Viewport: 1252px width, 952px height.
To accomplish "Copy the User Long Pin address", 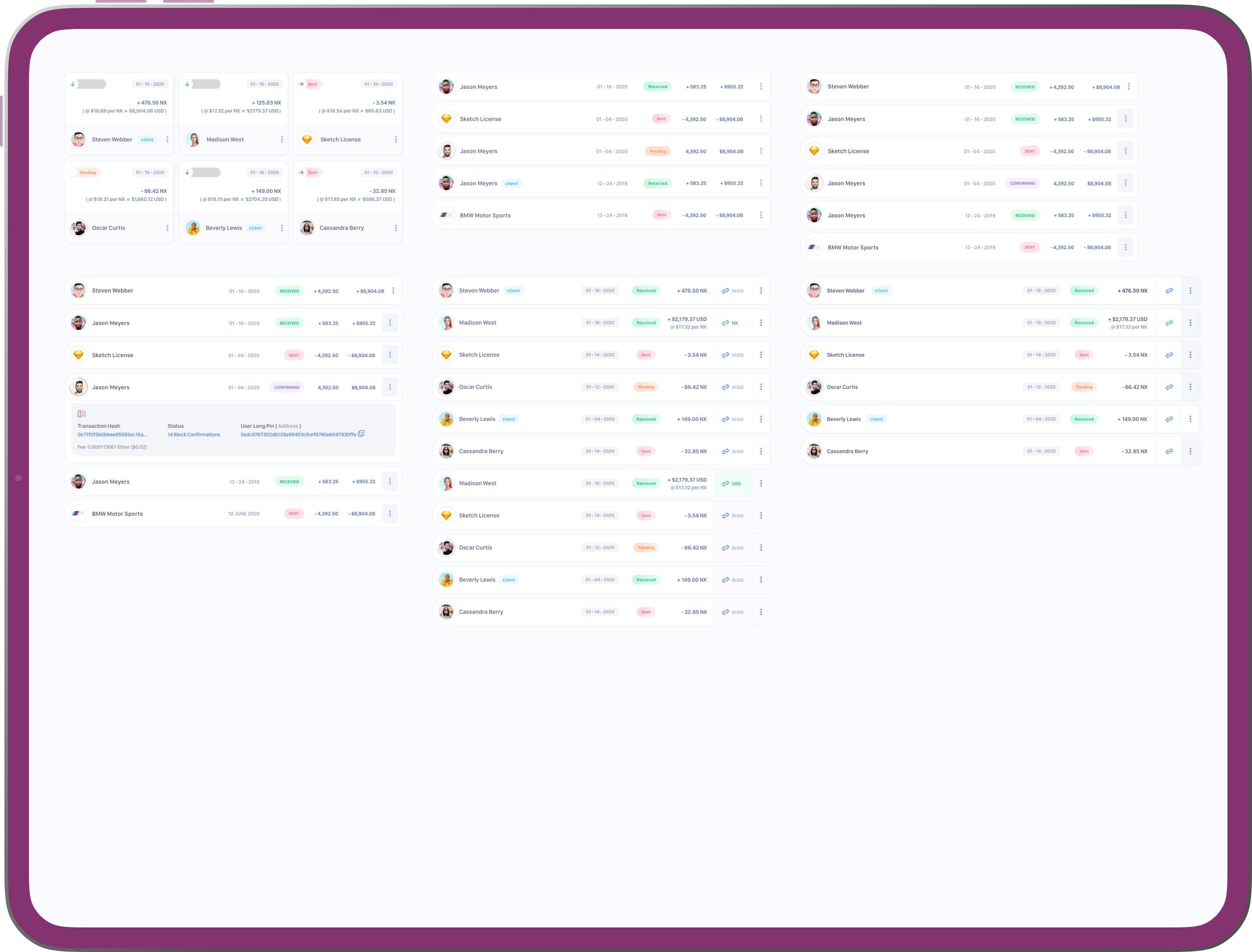I will [x=361, y=433].
